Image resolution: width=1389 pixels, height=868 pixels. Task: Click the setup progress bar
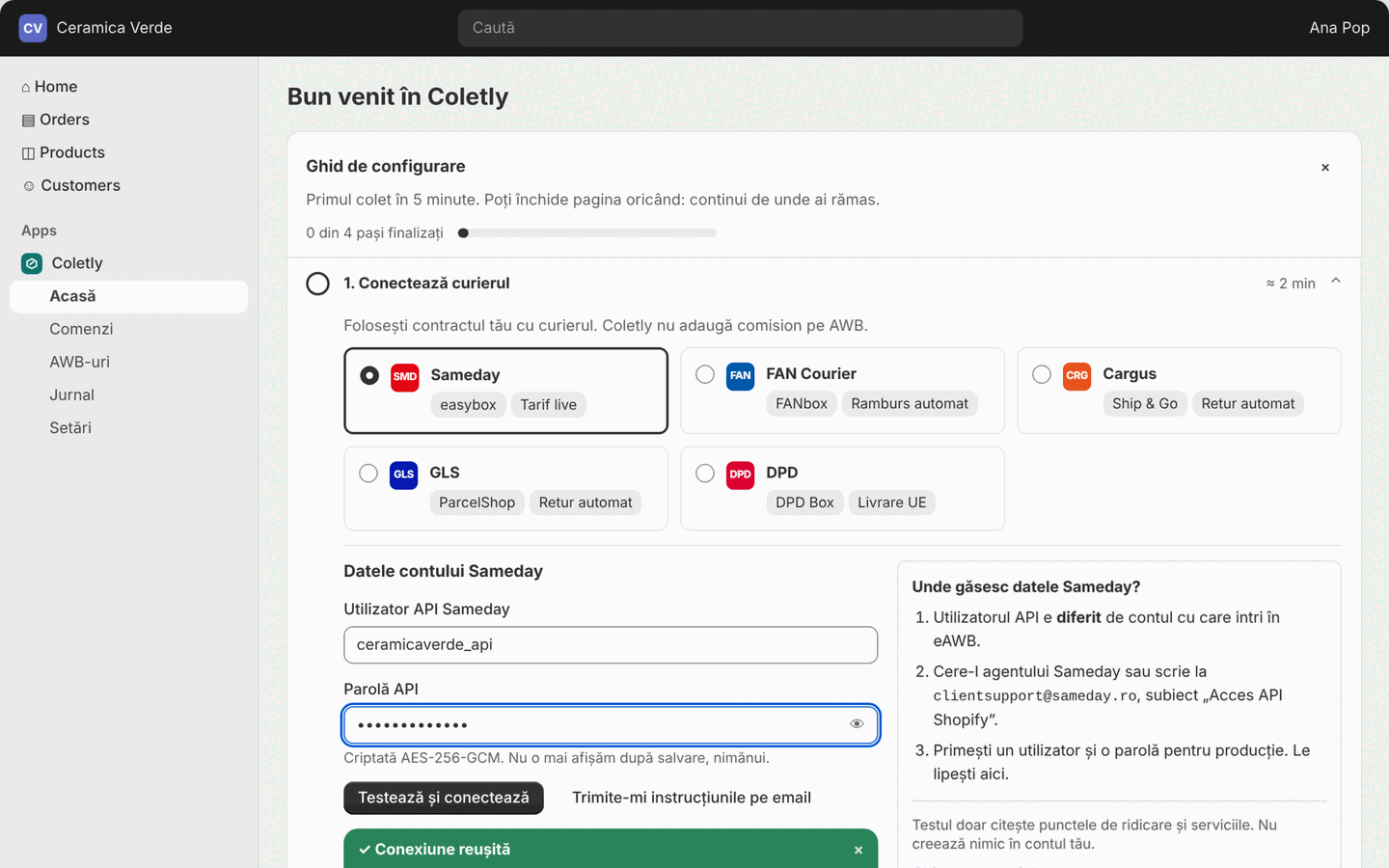[x=586, y=232]
